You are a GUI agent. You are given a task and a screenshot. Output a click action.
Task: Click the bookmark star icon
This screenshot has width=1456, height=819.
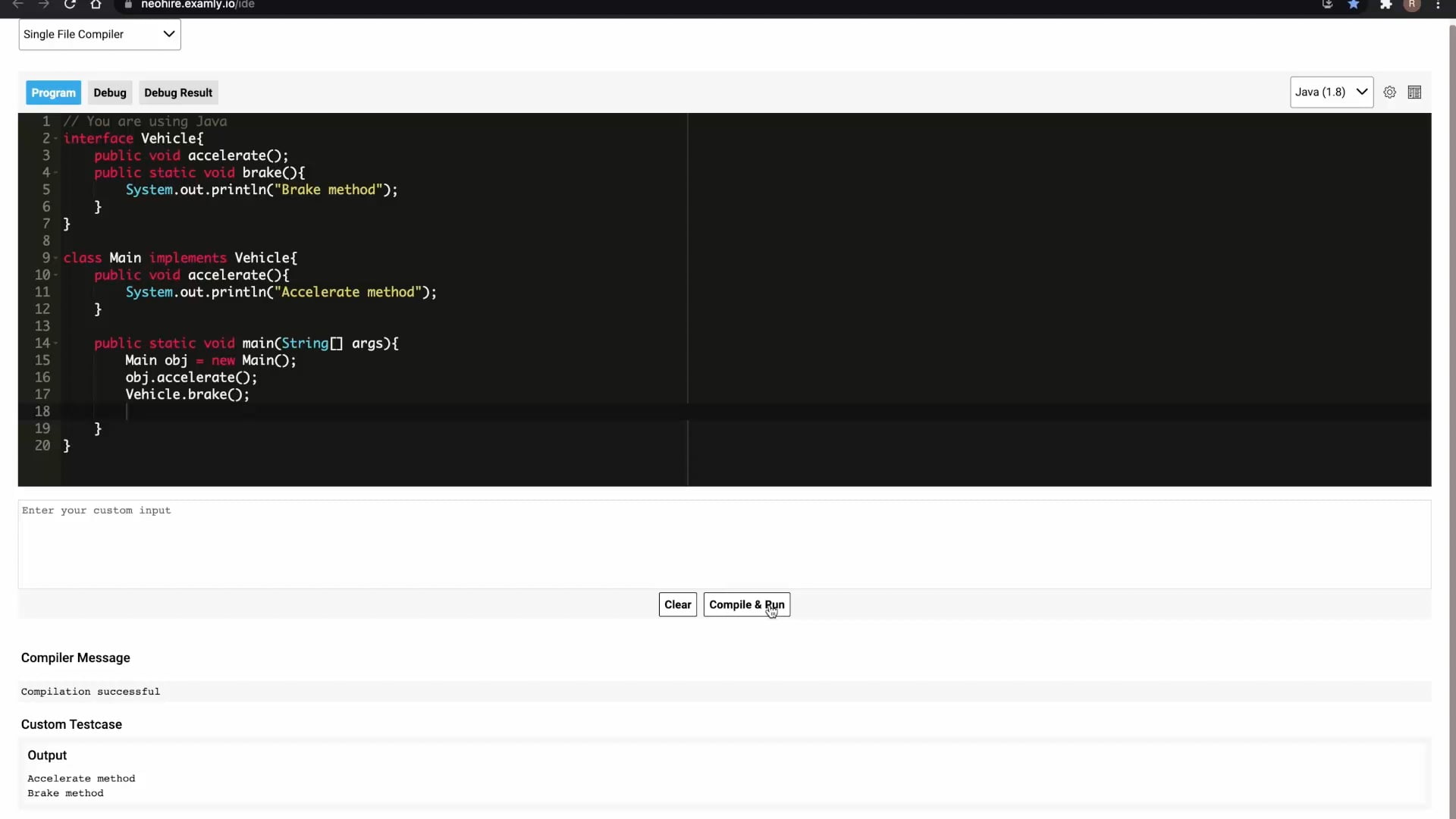pyautogui.click(x=1354, y=5)
